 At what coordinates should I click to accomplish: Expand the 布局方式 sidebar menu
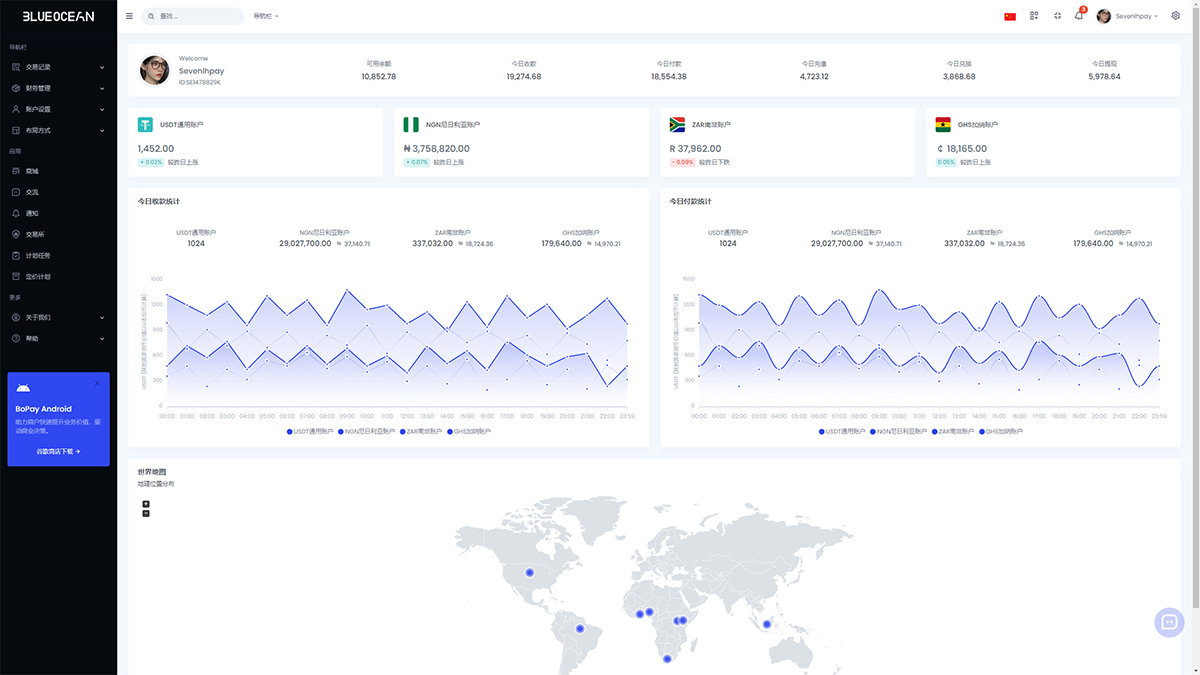click(x=58, y=130)
